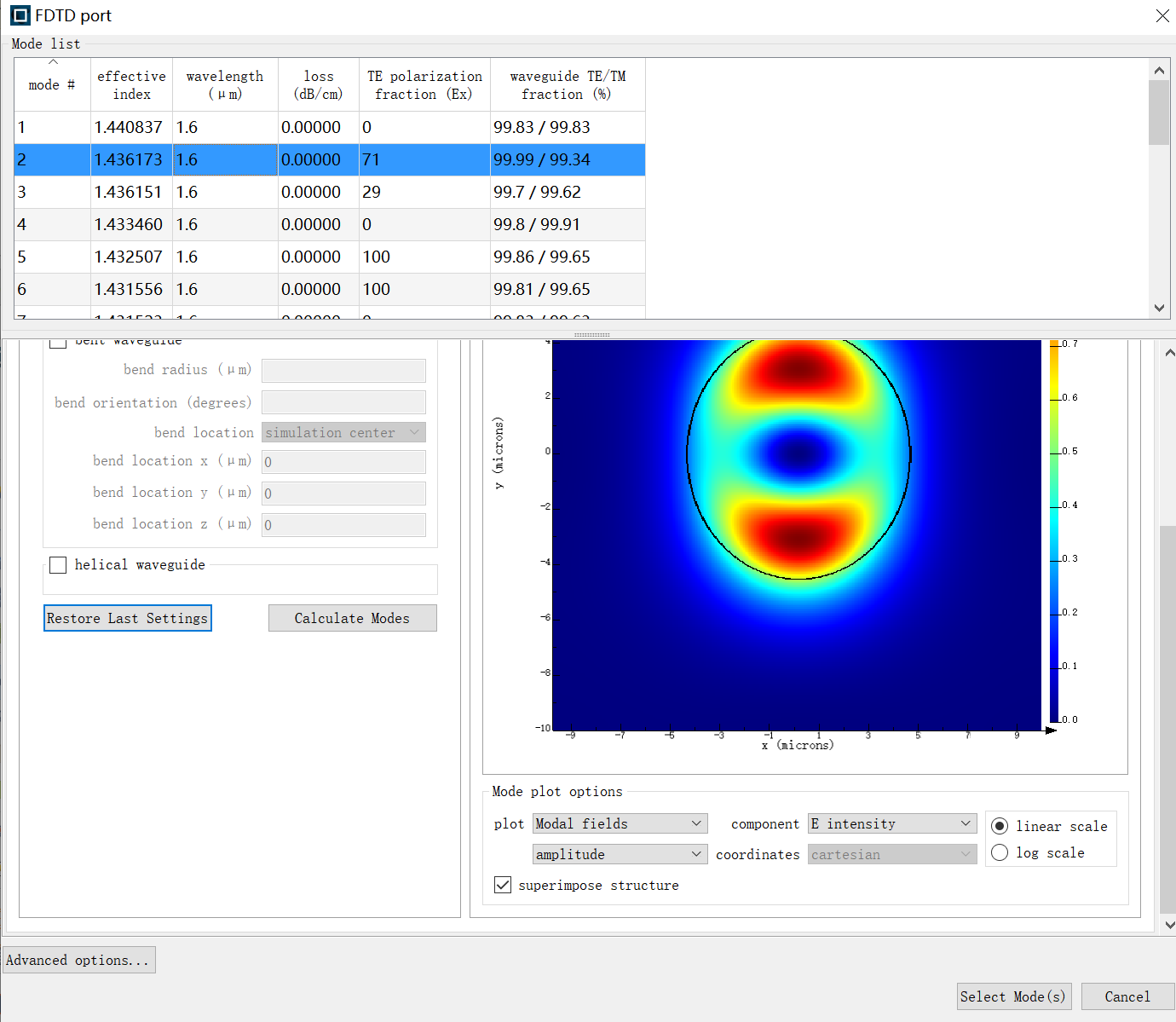Choose the linear scale radio button

(1000, 826)
